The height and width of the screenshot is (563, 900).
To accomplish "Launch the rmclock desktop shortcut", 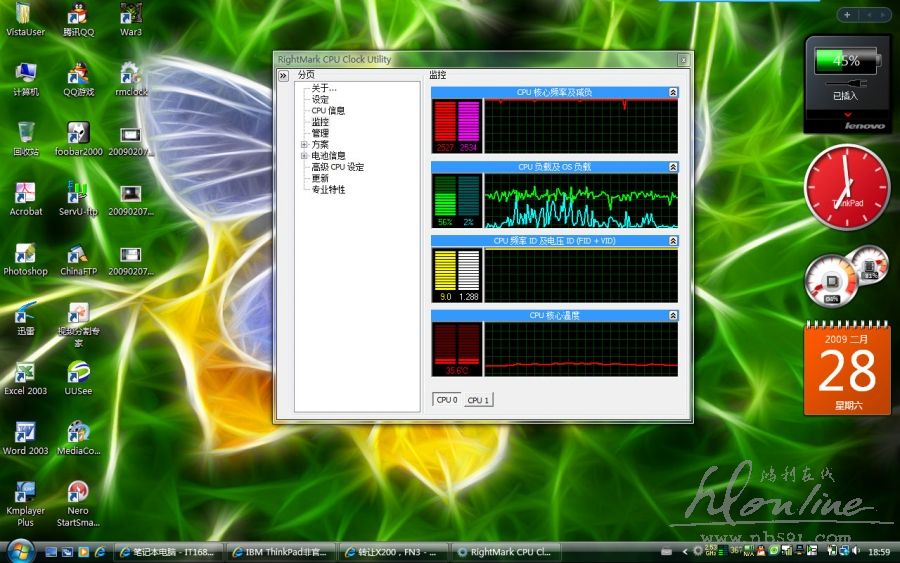I will pyautogui.click(x=130, y=76).
